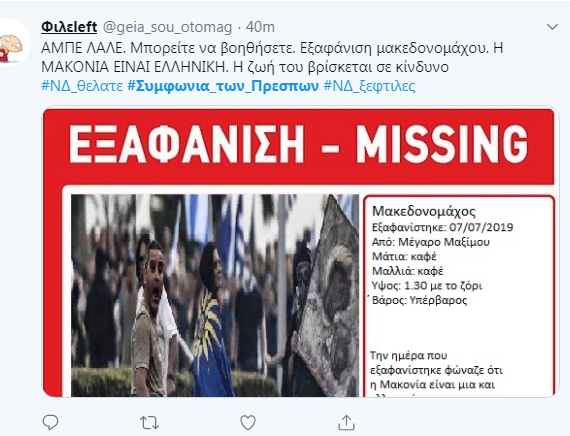This screenshot has height=436, width=570.
Task: Click the Βάρος: Υπέρβαρος line in poster
Action: pyautogui.click(x=420, y=300)
